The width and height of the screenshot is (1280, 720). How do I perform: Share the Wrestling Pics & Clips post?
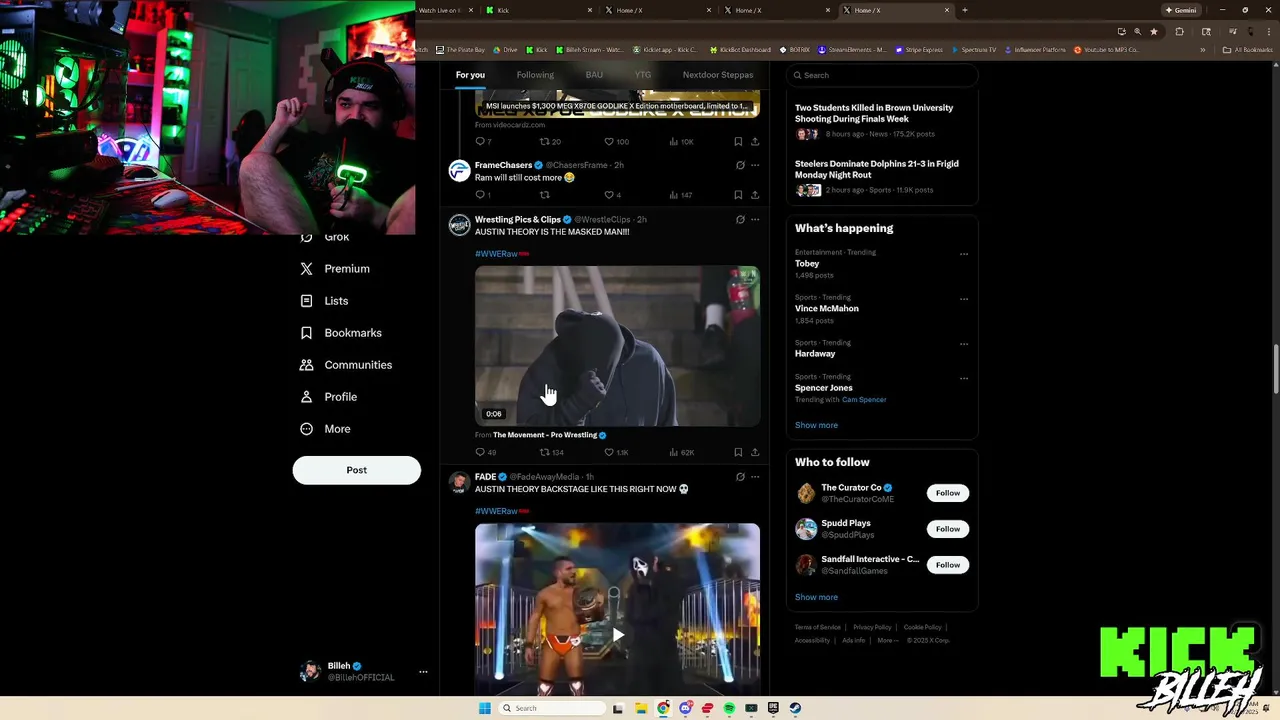(755, 452)
